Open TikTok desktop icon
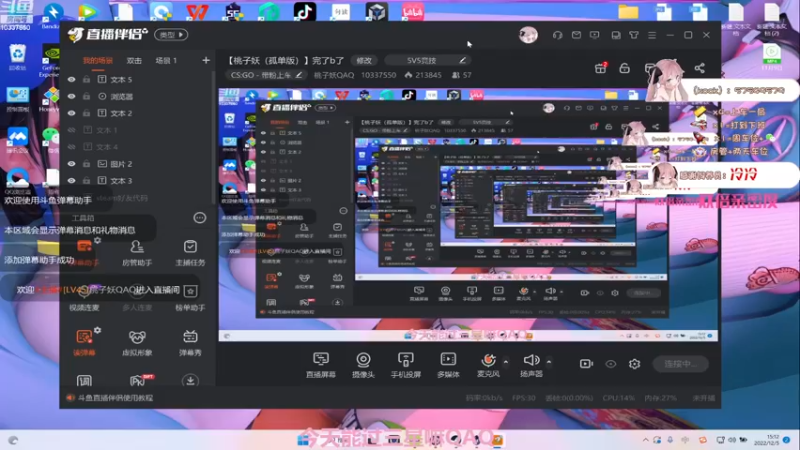This screenshot has height=450, width=800. click(305, 12)
